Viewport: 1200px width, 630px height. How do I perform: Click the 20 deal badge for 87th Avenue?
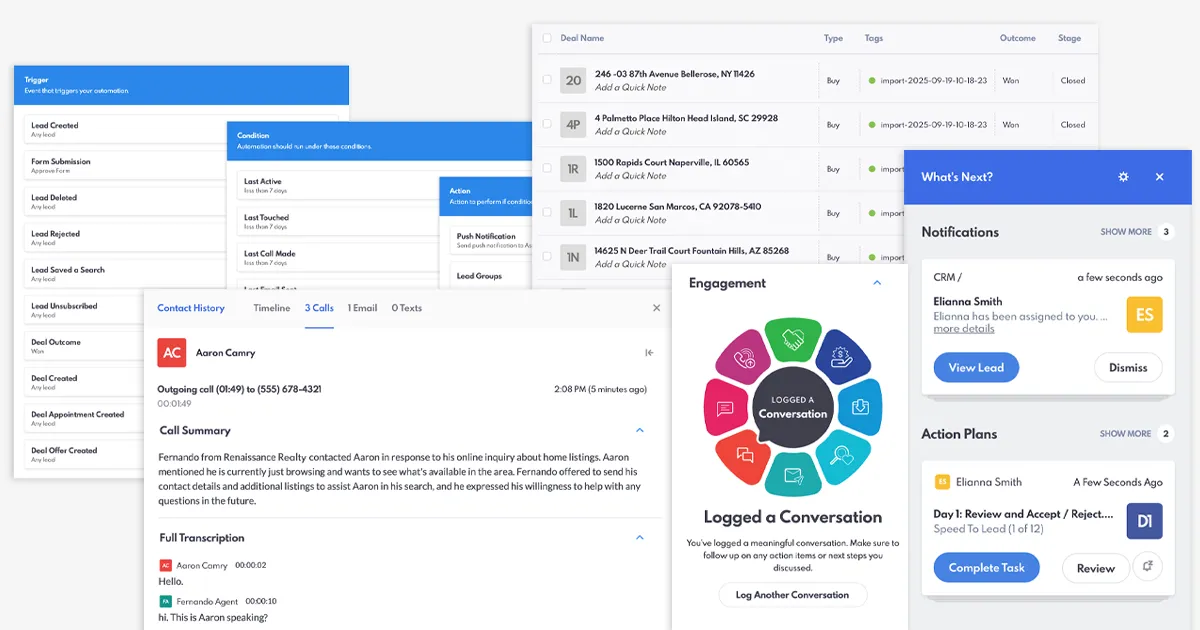tap(573, 81)
